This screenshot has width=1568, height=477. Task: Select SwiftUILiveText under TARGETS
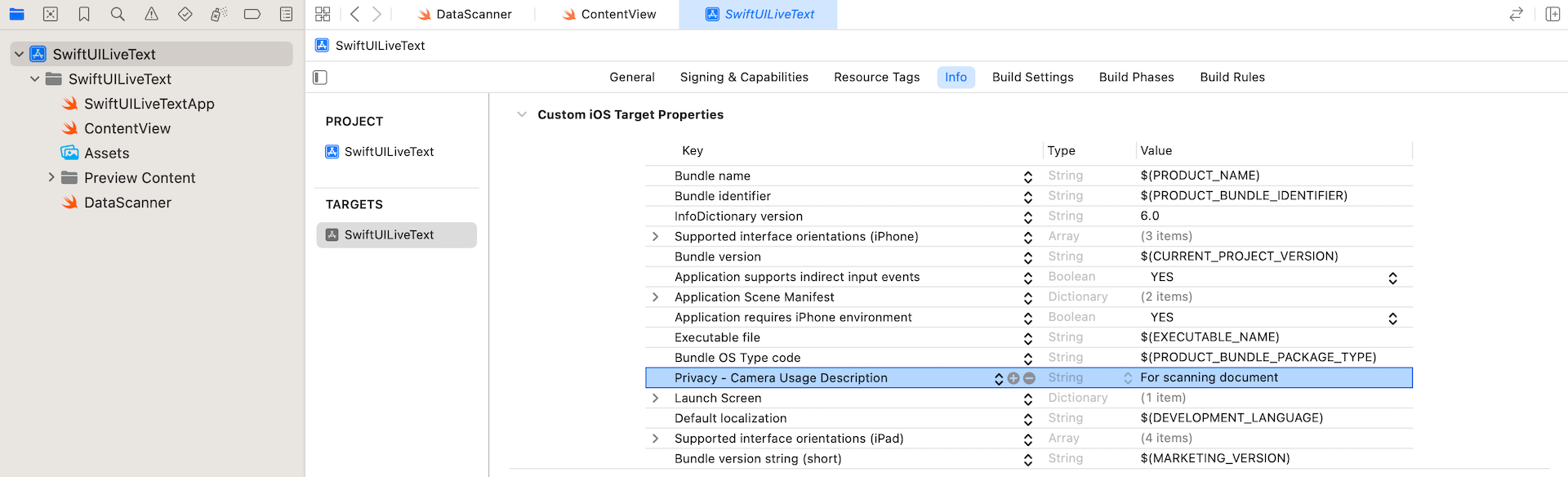(396, 235)
